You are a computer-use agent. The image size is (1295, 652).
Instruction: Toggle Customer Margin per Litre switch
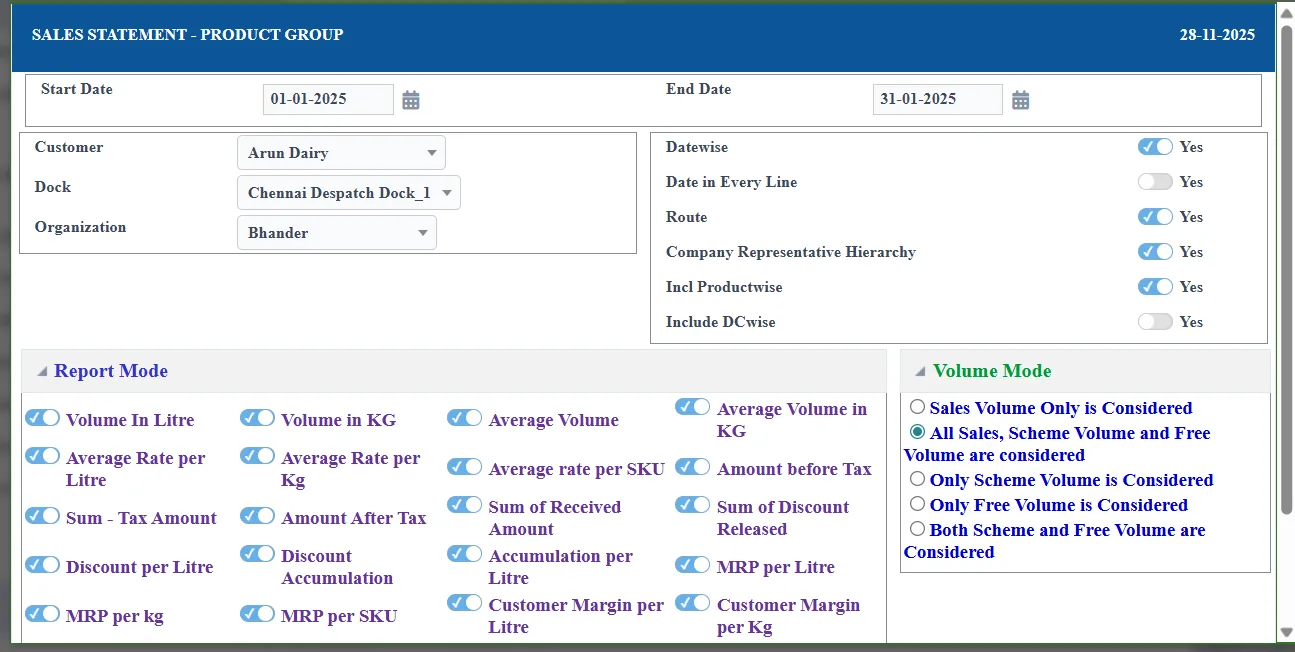(465, 603)
